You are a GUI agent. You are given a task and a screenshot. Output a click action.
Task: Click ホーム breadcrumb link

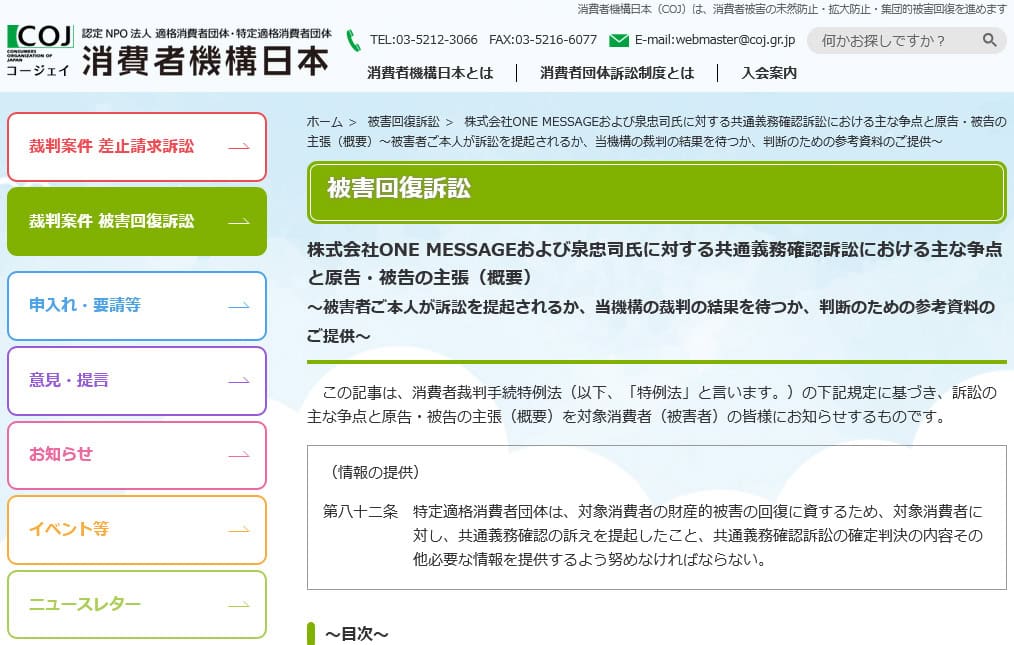click(x=325, y=122)
